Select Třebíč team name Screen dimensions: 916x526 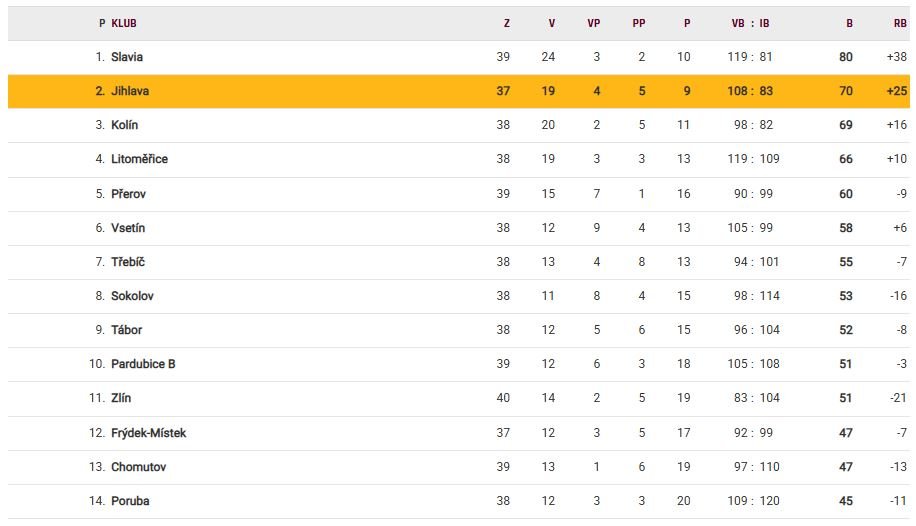pyautogui.click(x=128, y=262)
